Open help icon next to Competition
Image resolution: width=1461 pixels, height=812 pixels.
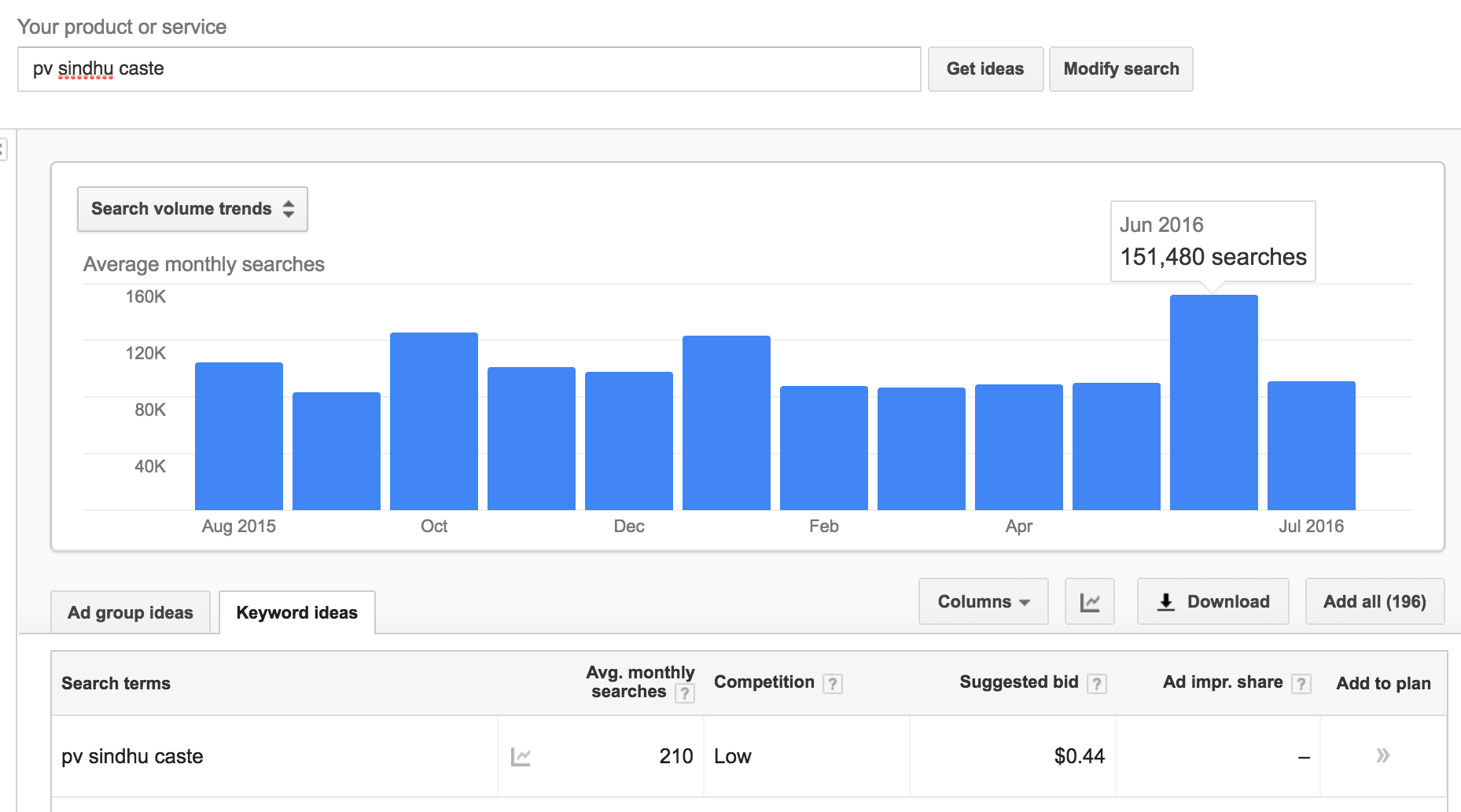(833, 684)
